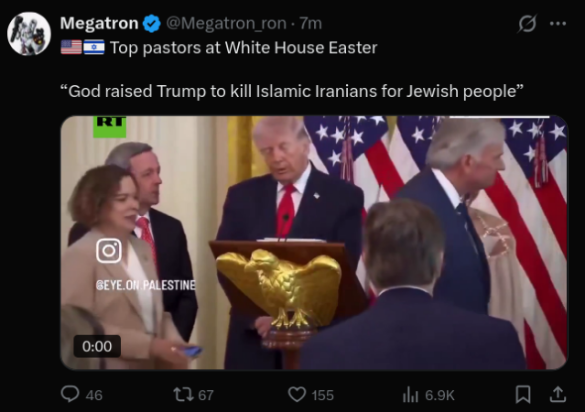
Task: Like the post with the heart icon
Action: coord(297,394)
